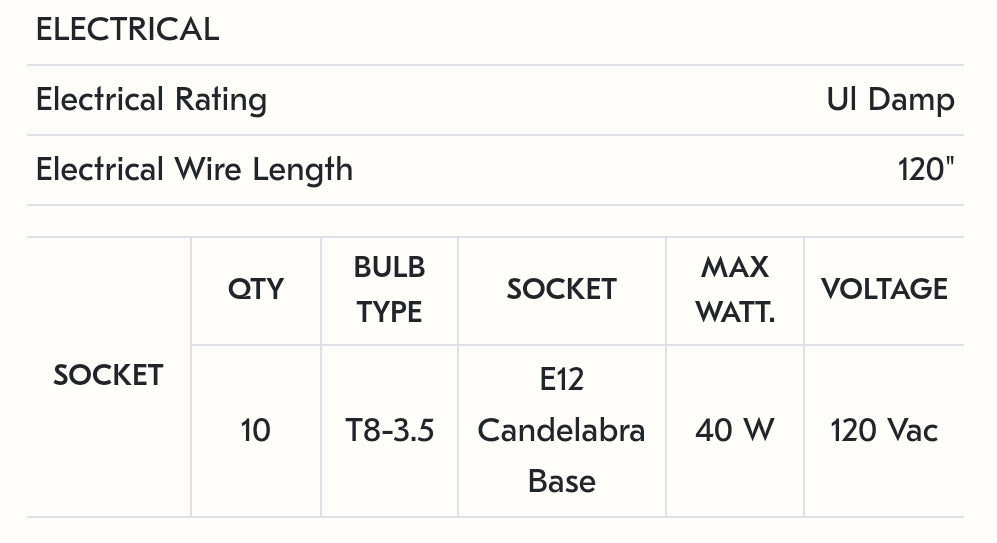Select the quantity value 10
Screen dimensions: 997x543
pyautogui.click(x=256, y=431)
